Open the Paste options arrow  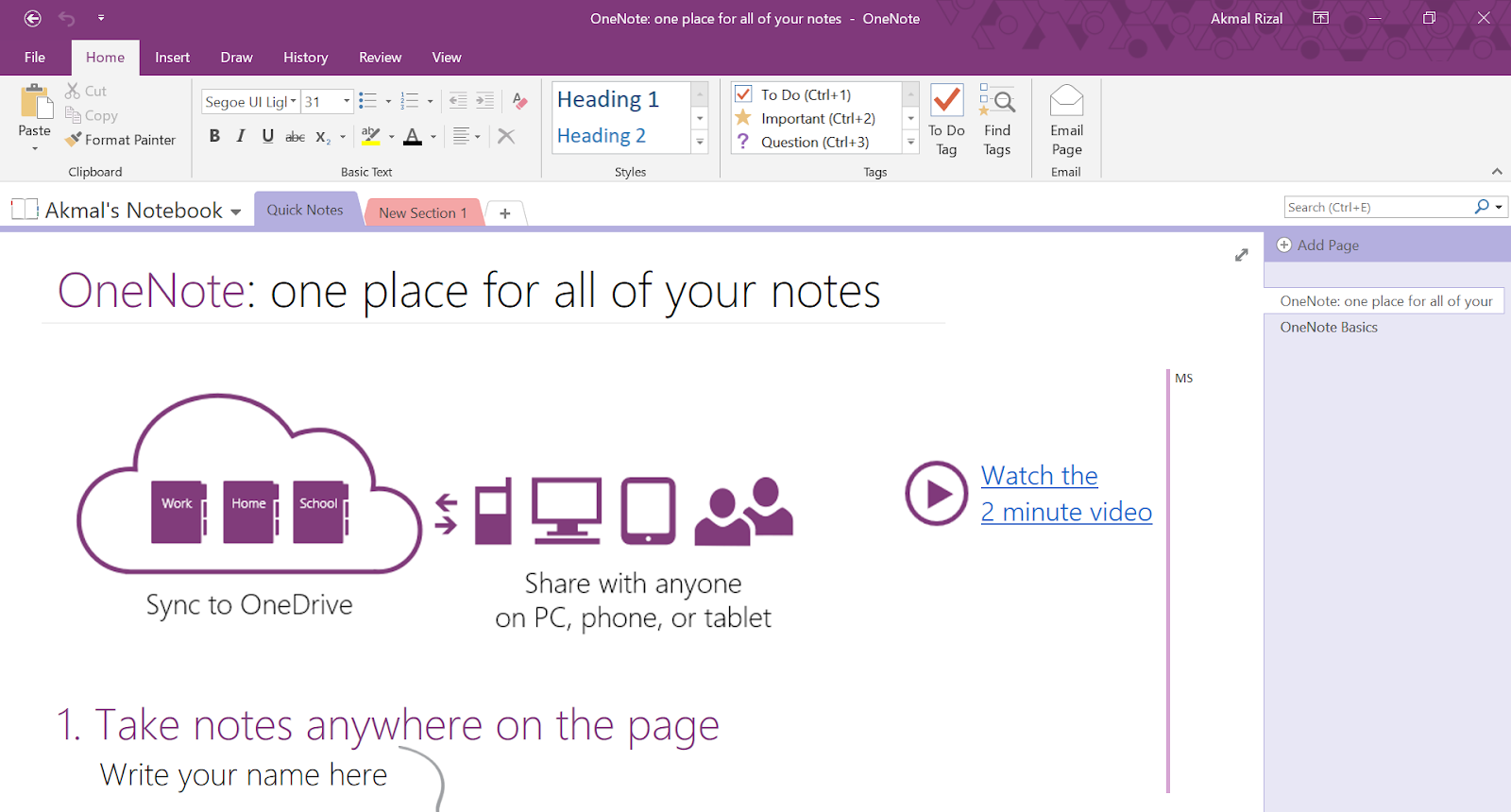(35, 148)
